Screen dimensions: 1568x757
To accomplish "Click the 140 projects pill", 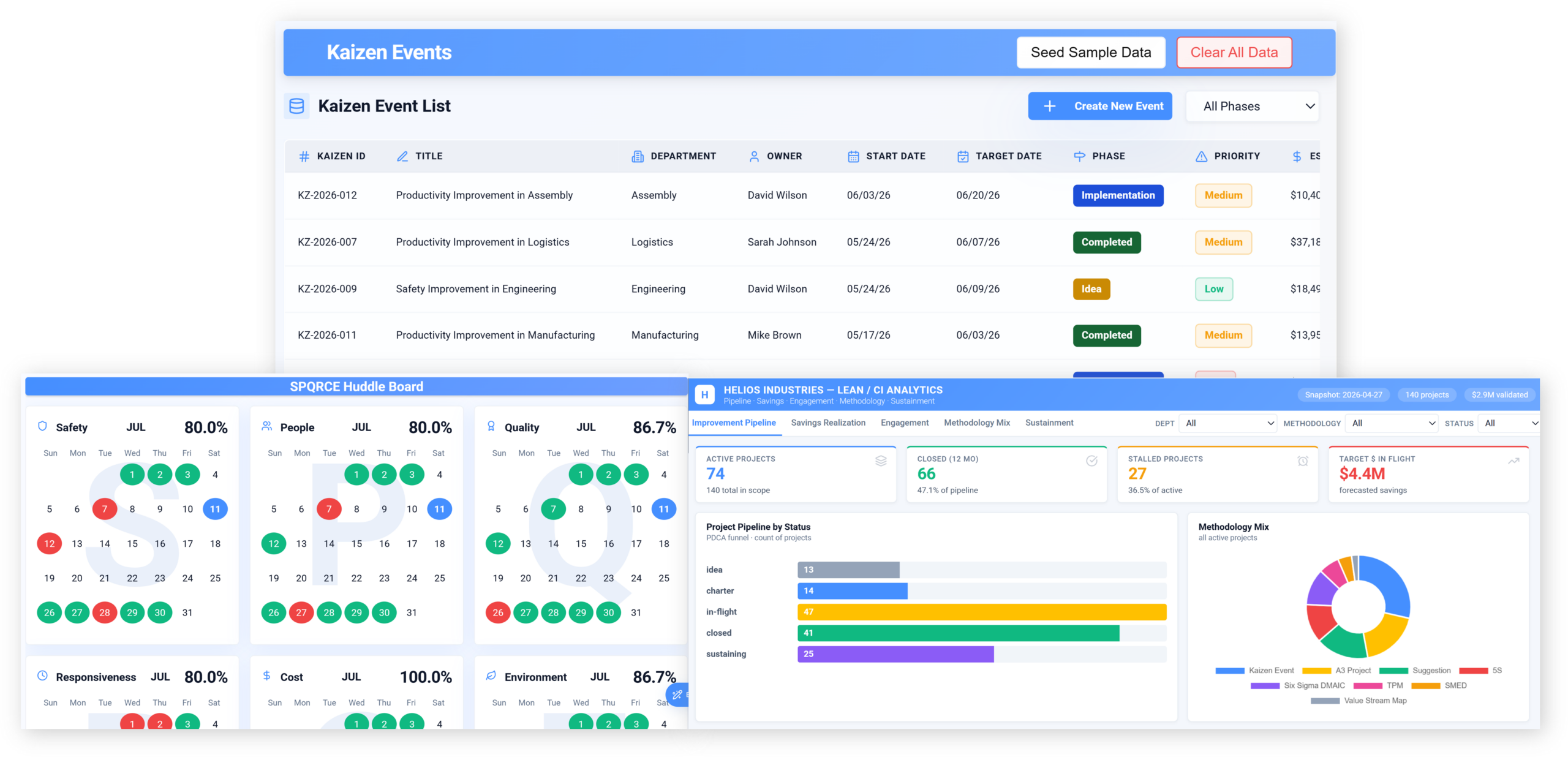I will (x=1427, y=395).
